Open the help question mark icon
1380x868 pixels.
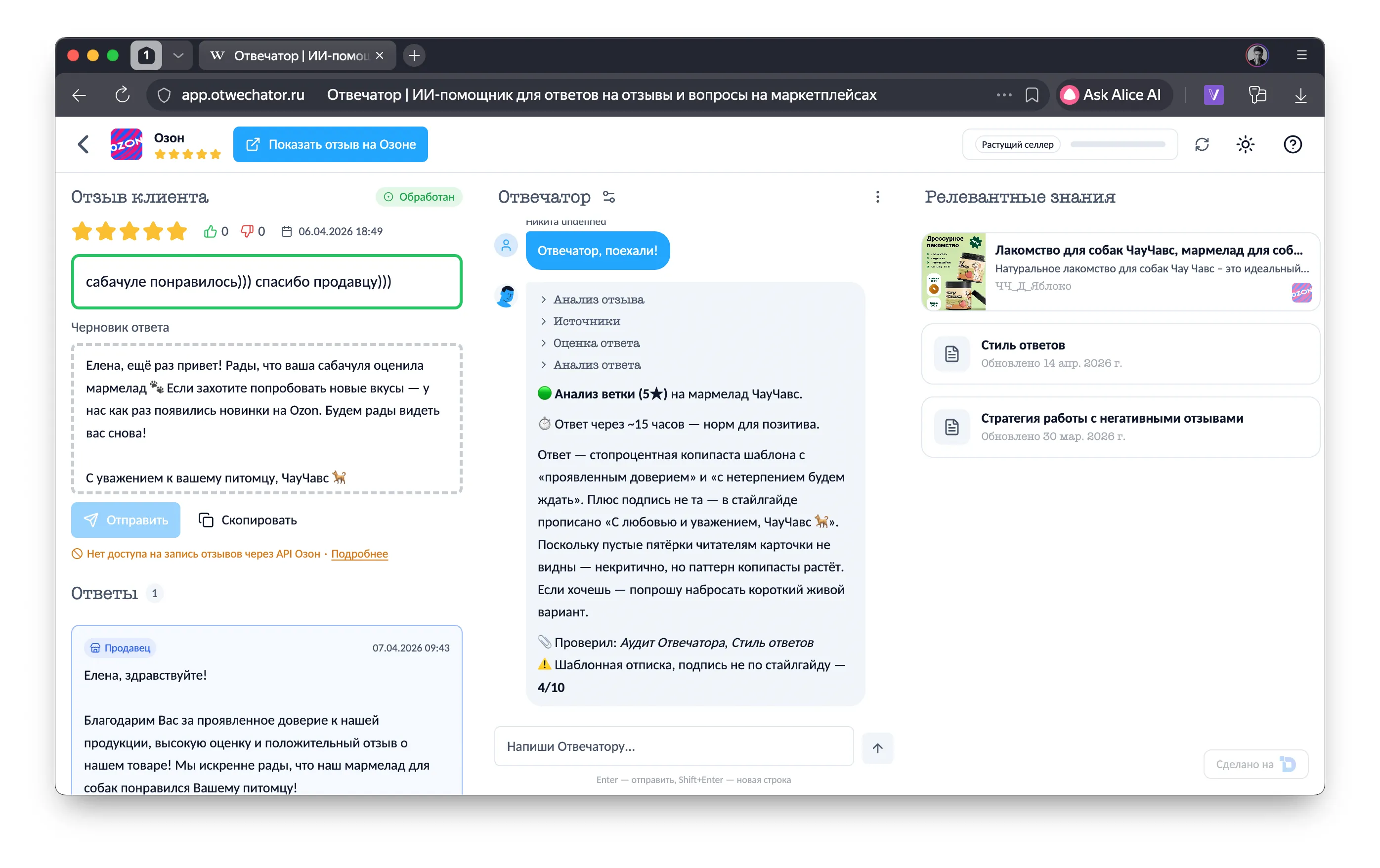coord(1293,144)
